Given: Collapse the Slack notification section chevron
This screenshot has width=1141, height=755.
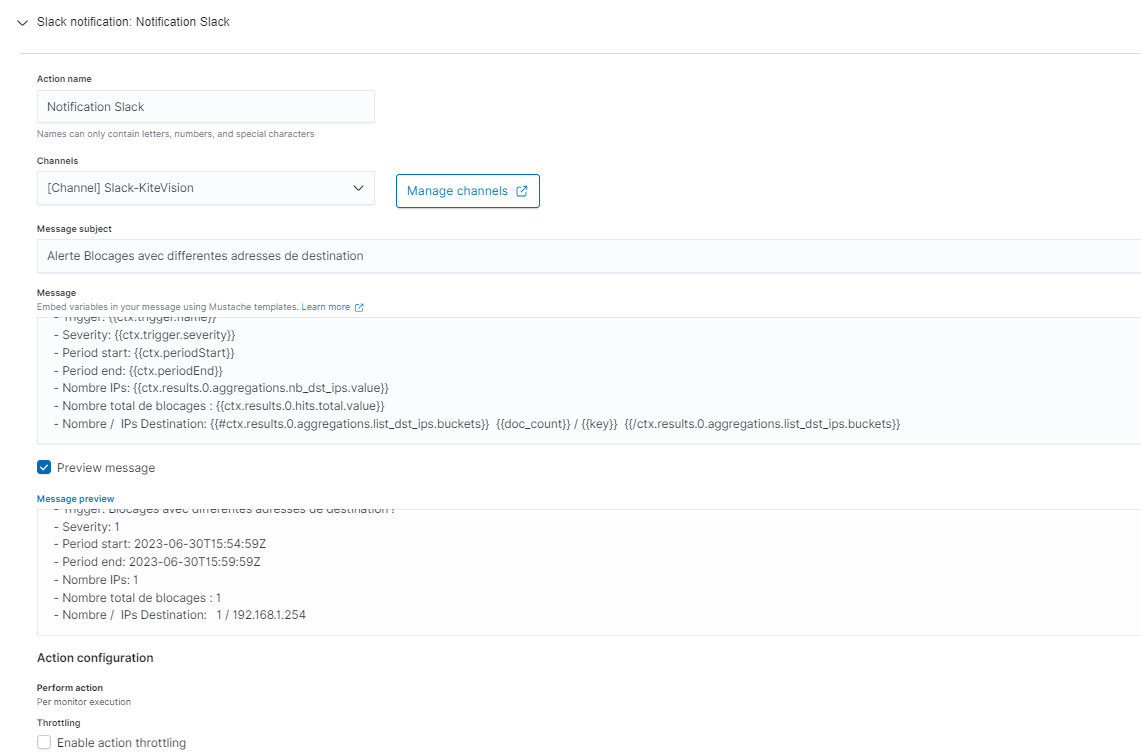Looking at the screenshot, I should tap(23, 22).
